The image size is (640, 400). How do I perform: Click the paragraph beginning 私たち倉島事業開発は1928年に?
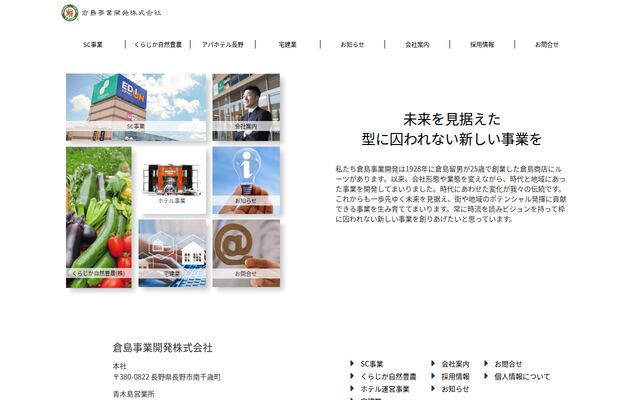(451, 194)
